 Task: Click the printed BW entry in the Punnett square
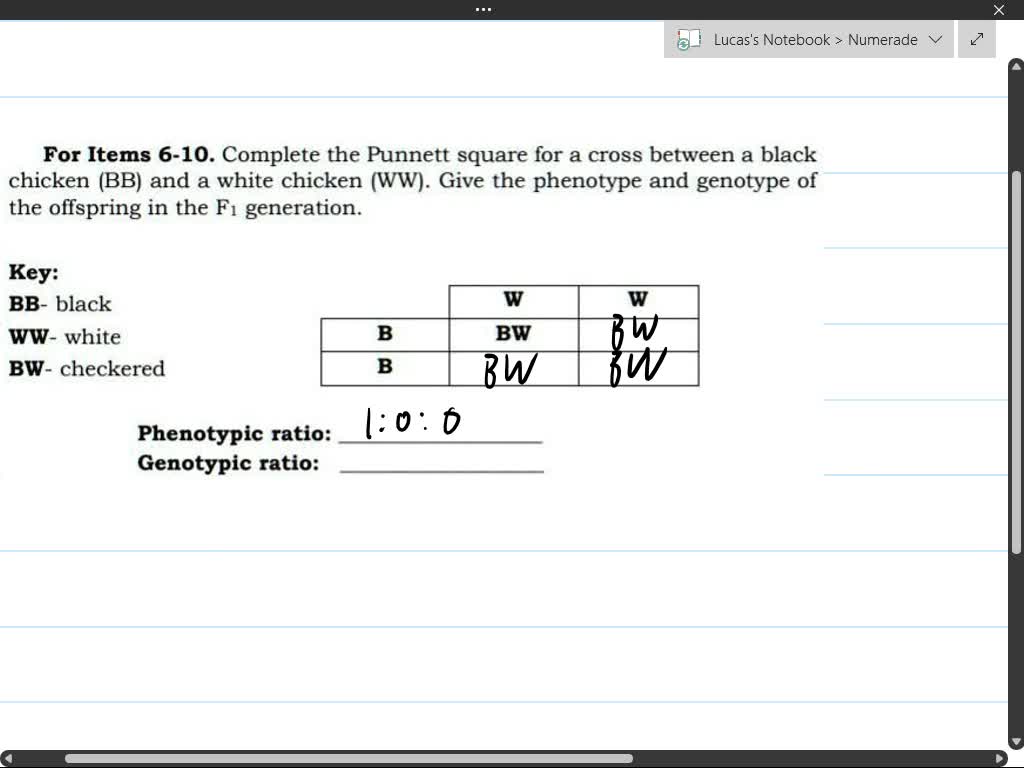pos(512,333)
